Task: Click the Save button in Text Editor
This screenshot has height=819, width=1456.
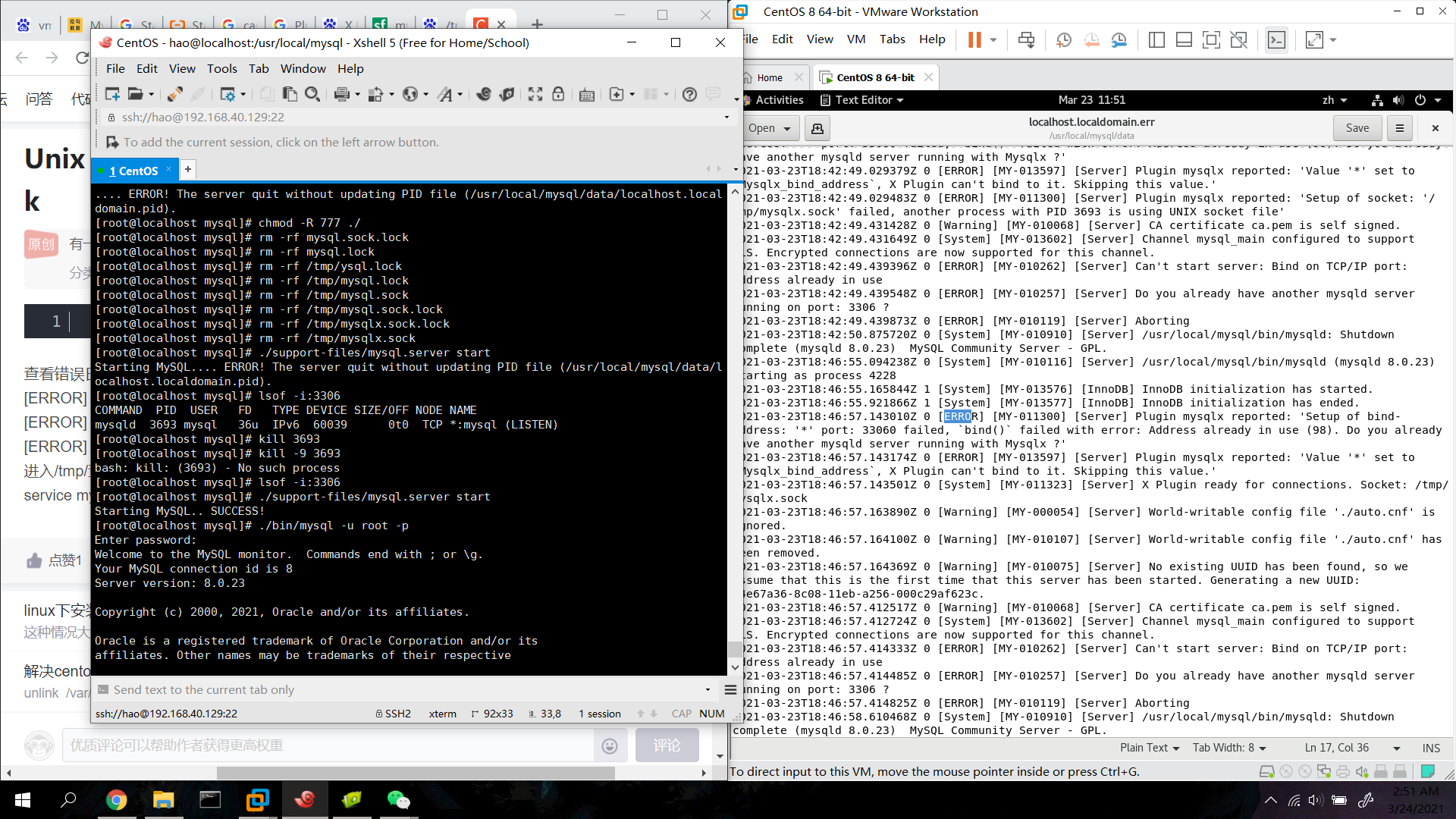Action: coord(1357,128)
